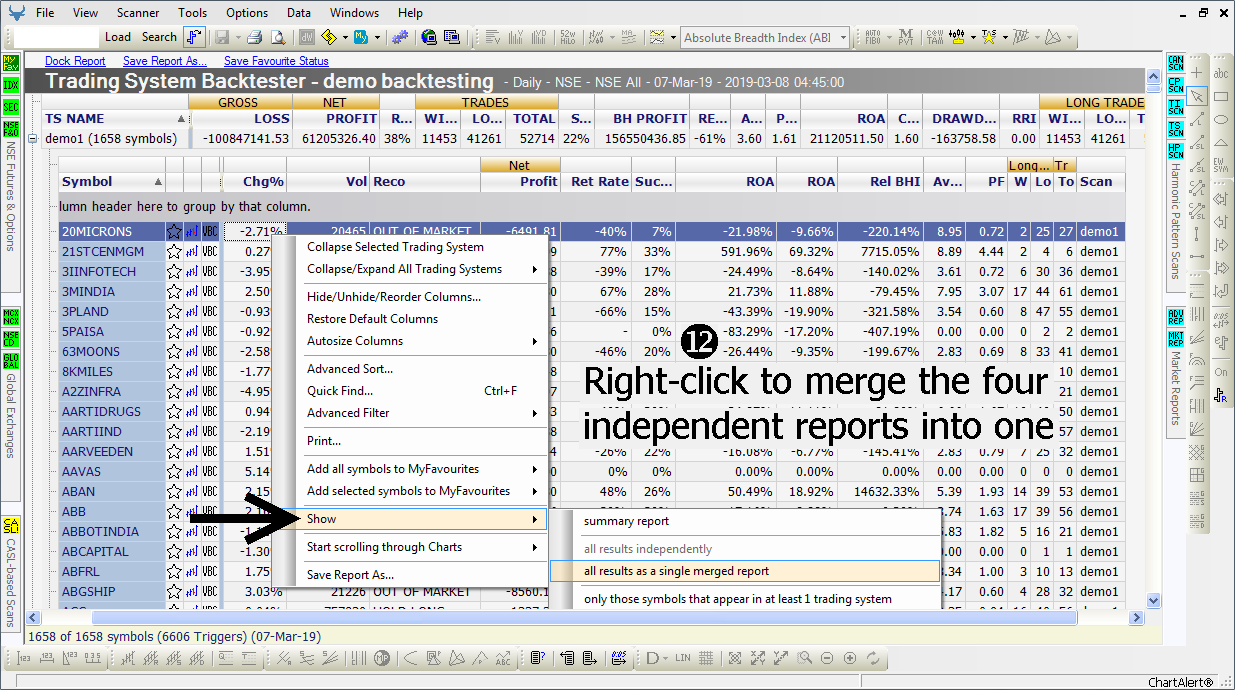Select the rectangle drawing tool
The height and width of the screenshot is (690, 1235).
[x=1221, y=96]
